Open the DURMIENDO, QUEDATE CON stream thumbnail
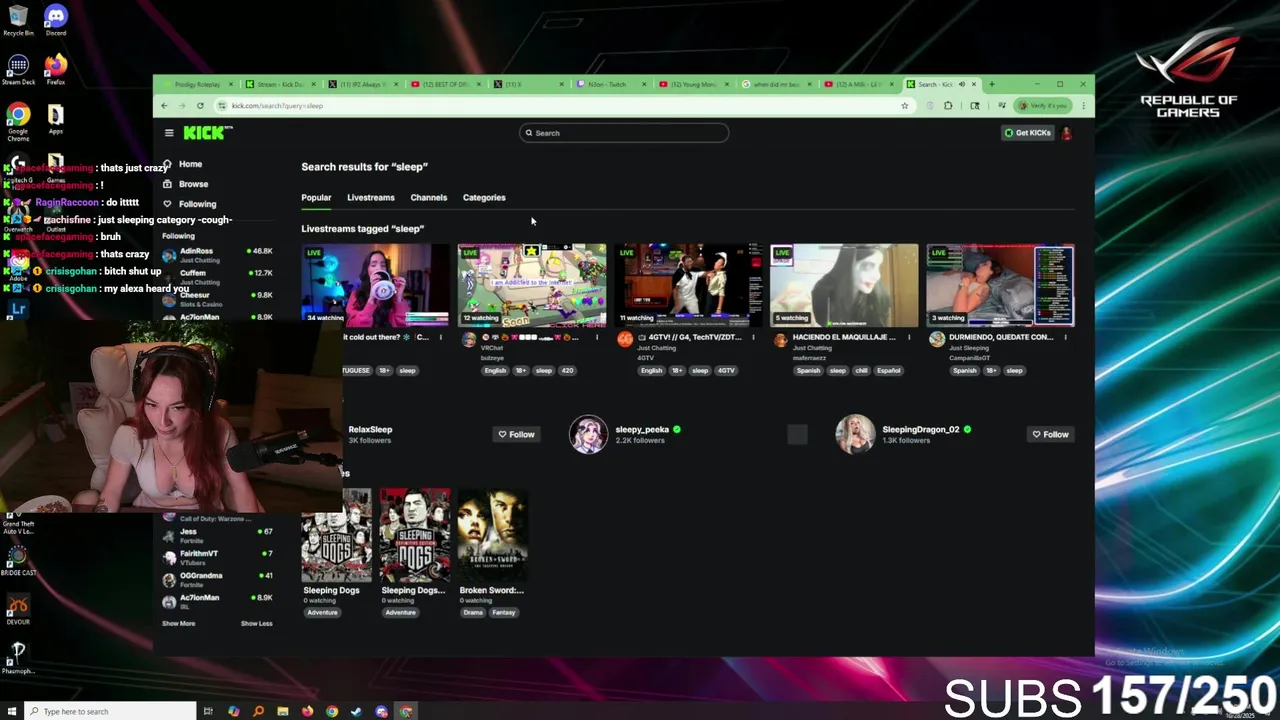1280x720 pixels. tap(1000, 285)
